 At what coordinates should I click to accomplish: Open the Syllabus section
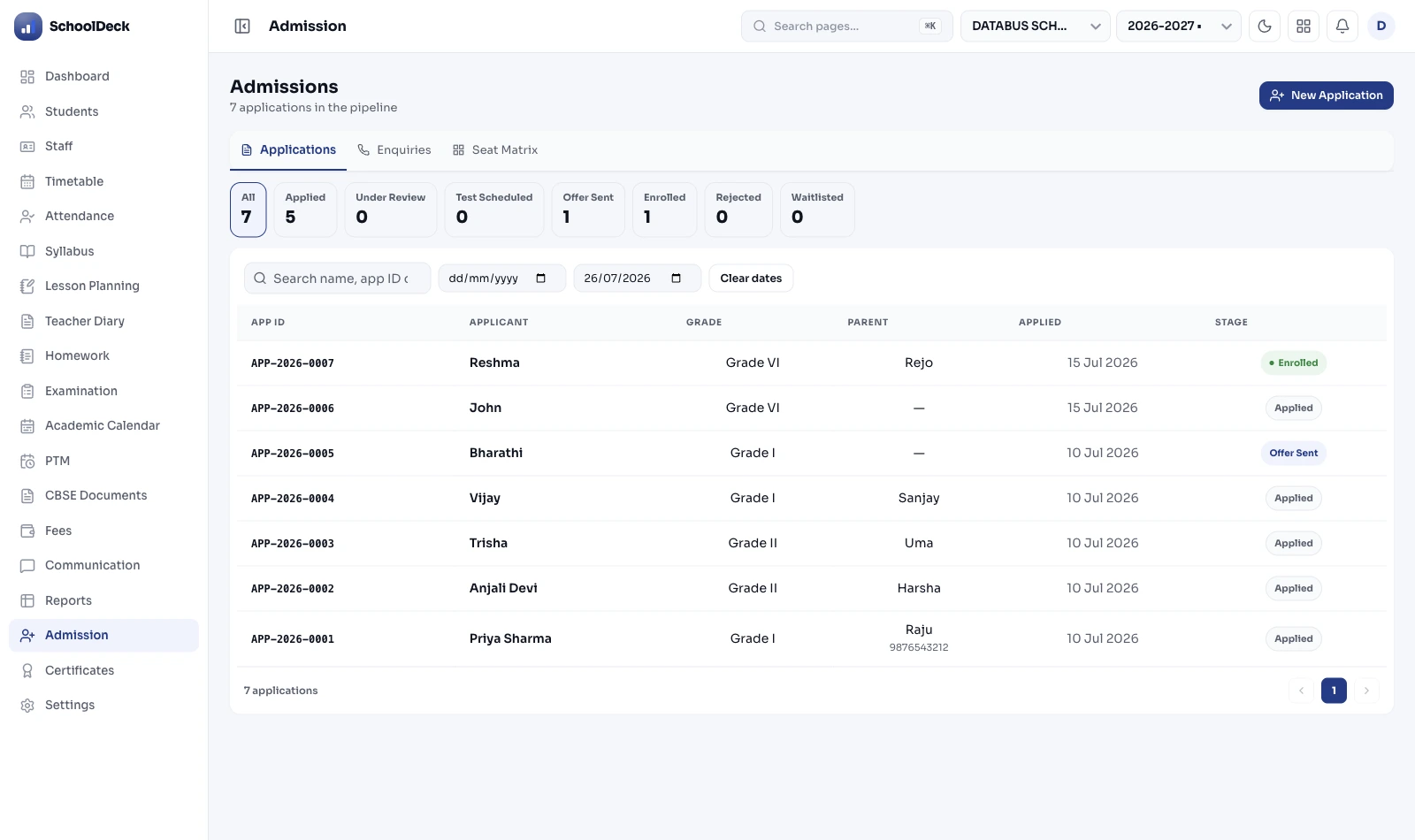click(x=103, y=251)
